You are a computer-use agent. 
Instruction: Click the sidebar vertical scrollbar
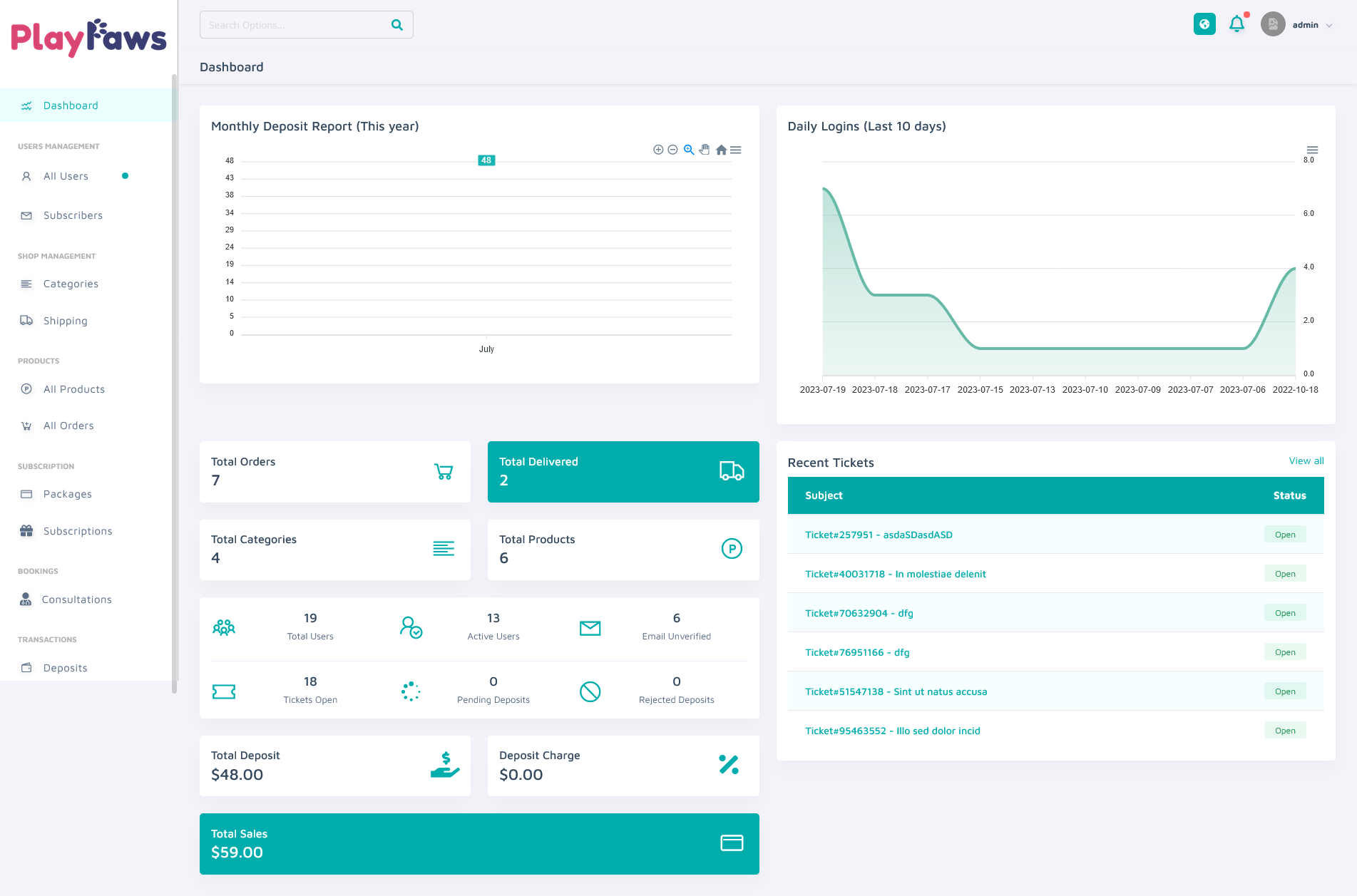[x=174, y=383]
